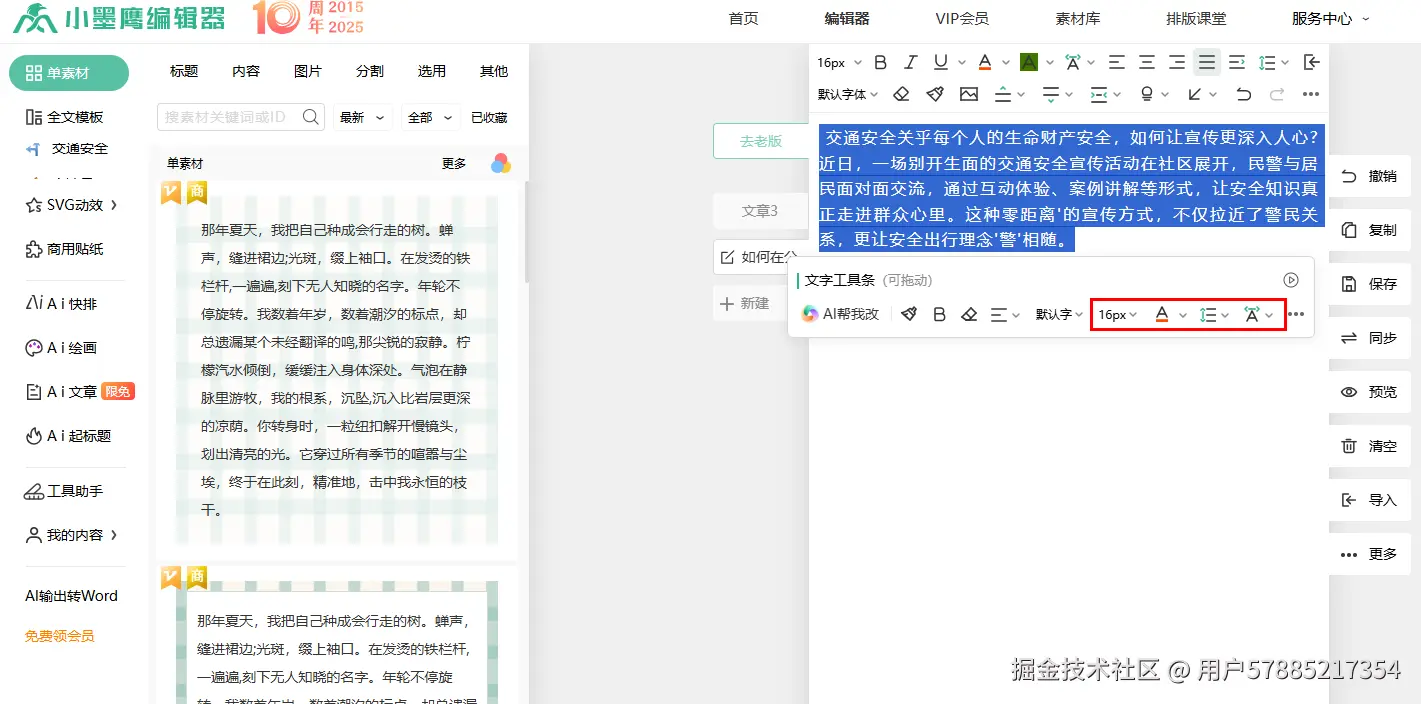Viewport: 1421px width, 704px height.
Task: Click line height icon in floating toolbar
Action: tap(1208, 314)
